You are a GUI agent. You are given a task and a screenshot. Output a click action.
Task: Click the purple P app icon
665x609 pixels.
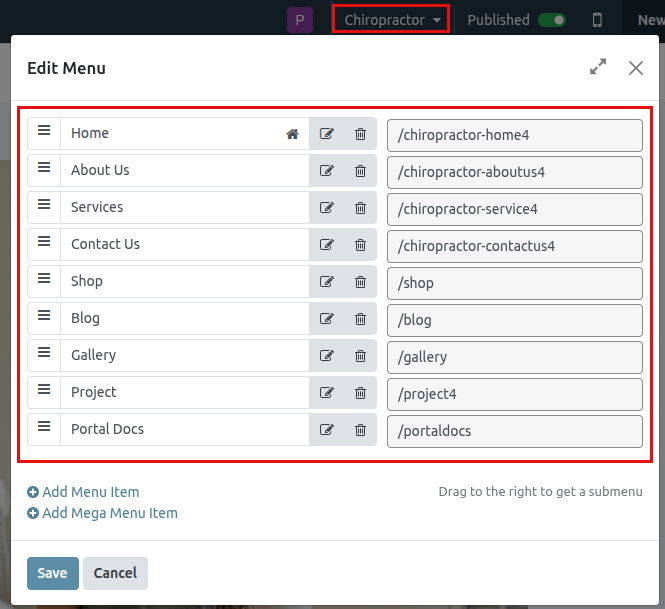pos(300,20)
